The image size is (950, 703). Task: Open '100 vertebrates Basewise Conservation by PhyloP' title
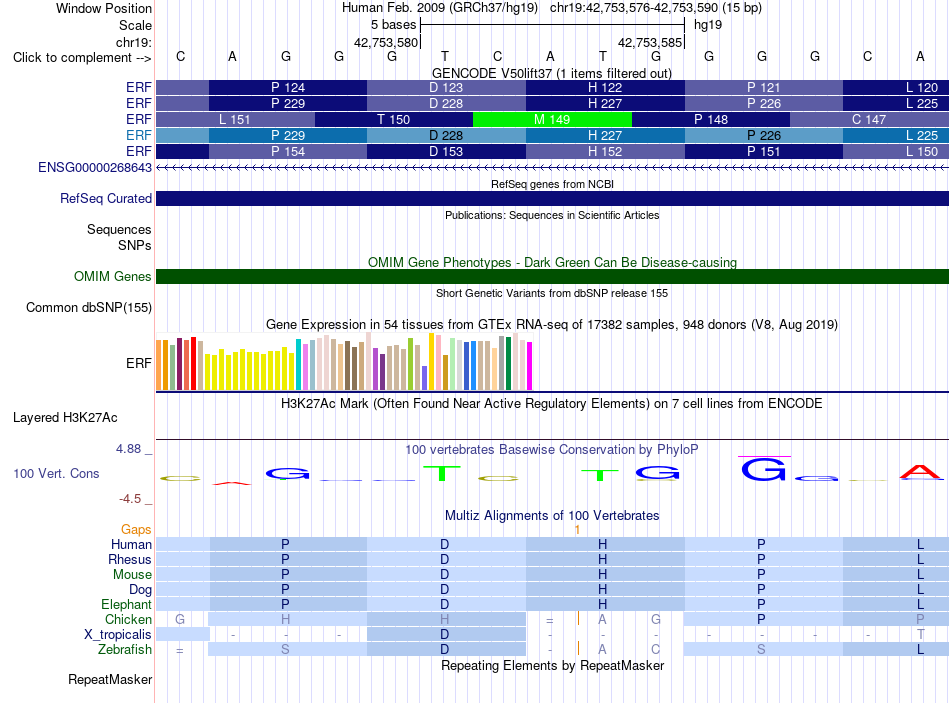coord(552,450)
